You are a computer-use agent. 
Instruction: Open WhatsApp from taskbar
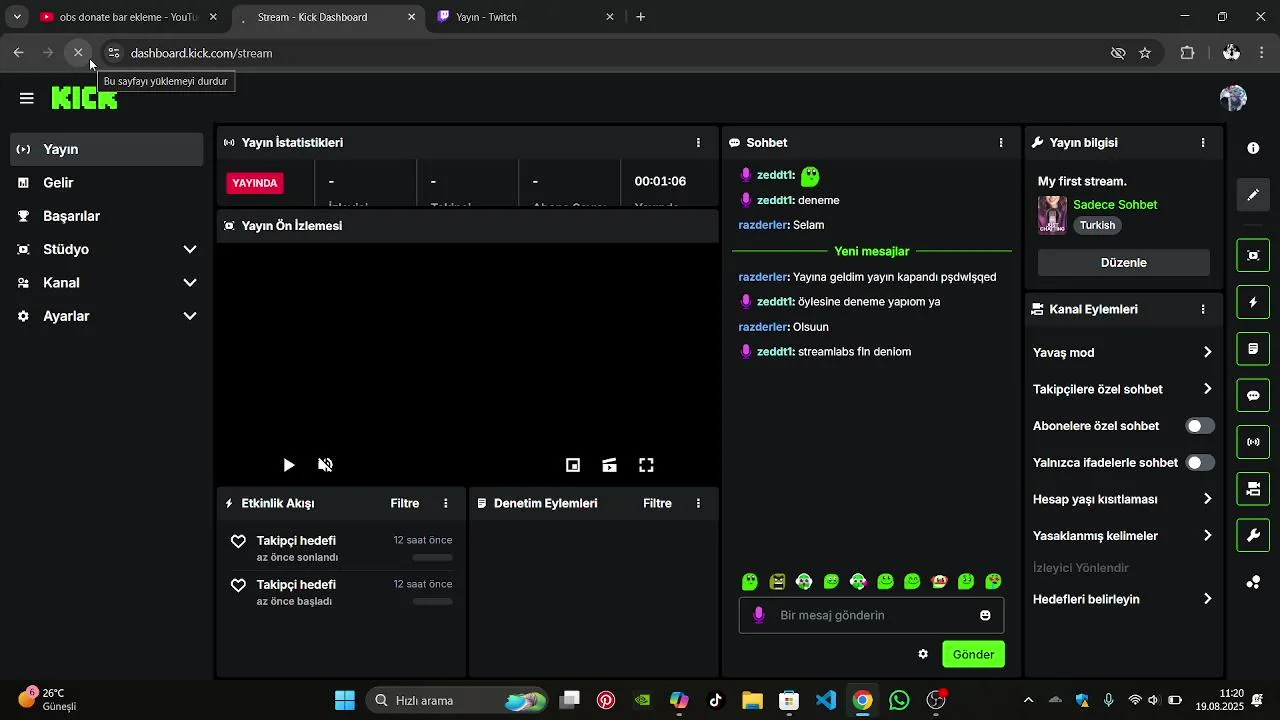pyautogui.click(x=899, y=700)
